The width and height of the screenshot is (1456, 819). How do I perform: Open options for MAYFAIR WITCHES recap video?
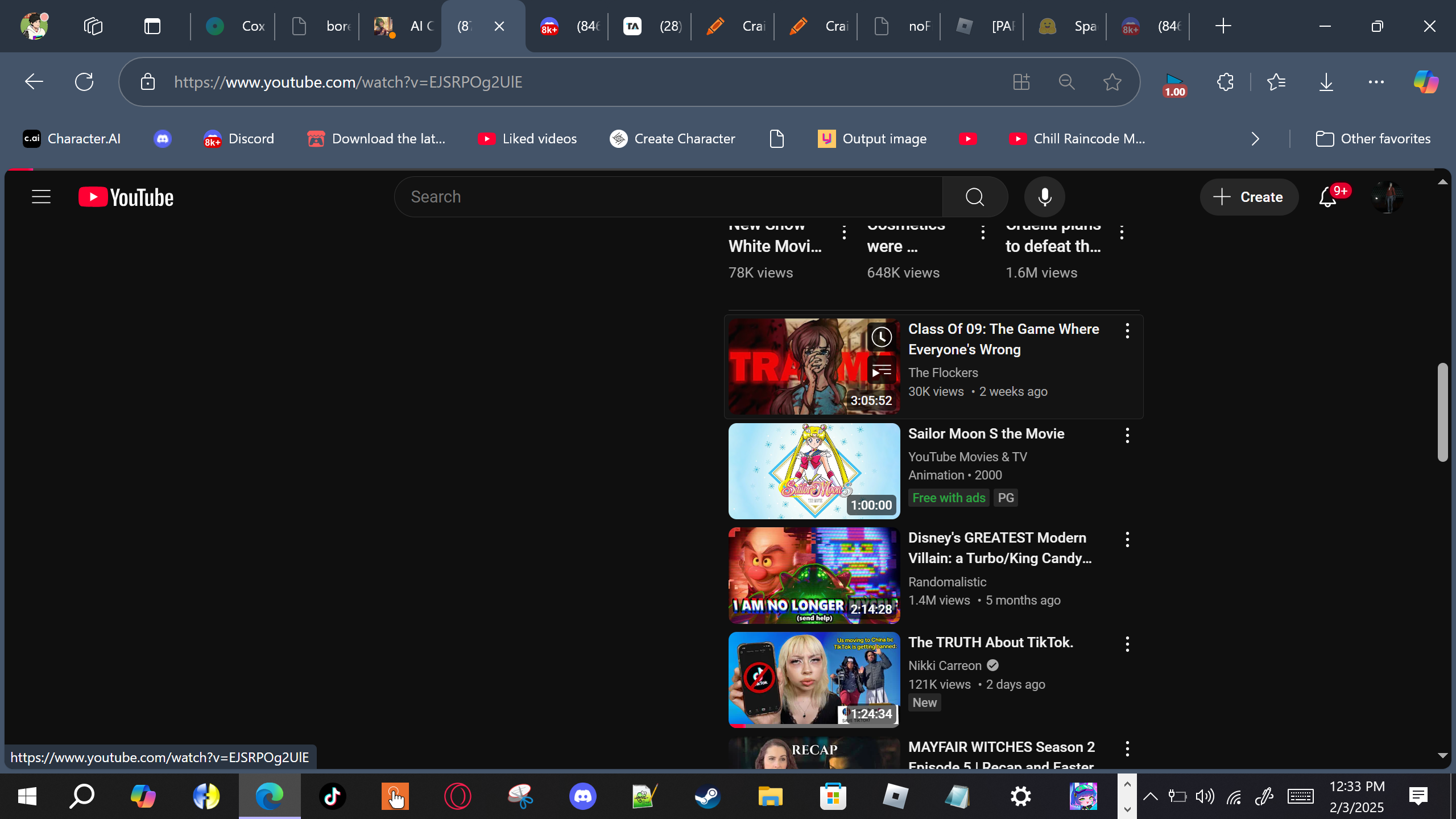[x=1127, y=749]
